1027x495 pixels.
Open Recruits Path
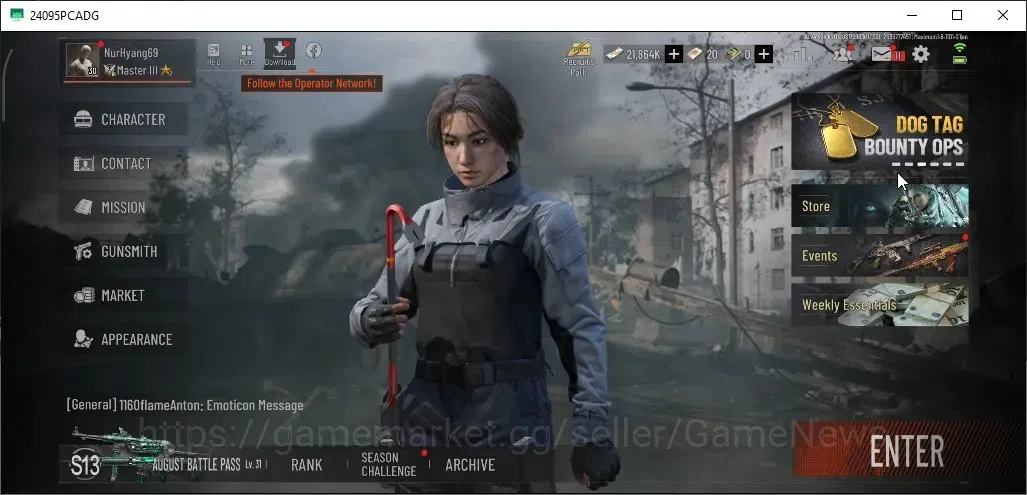(x=579, y=58)
